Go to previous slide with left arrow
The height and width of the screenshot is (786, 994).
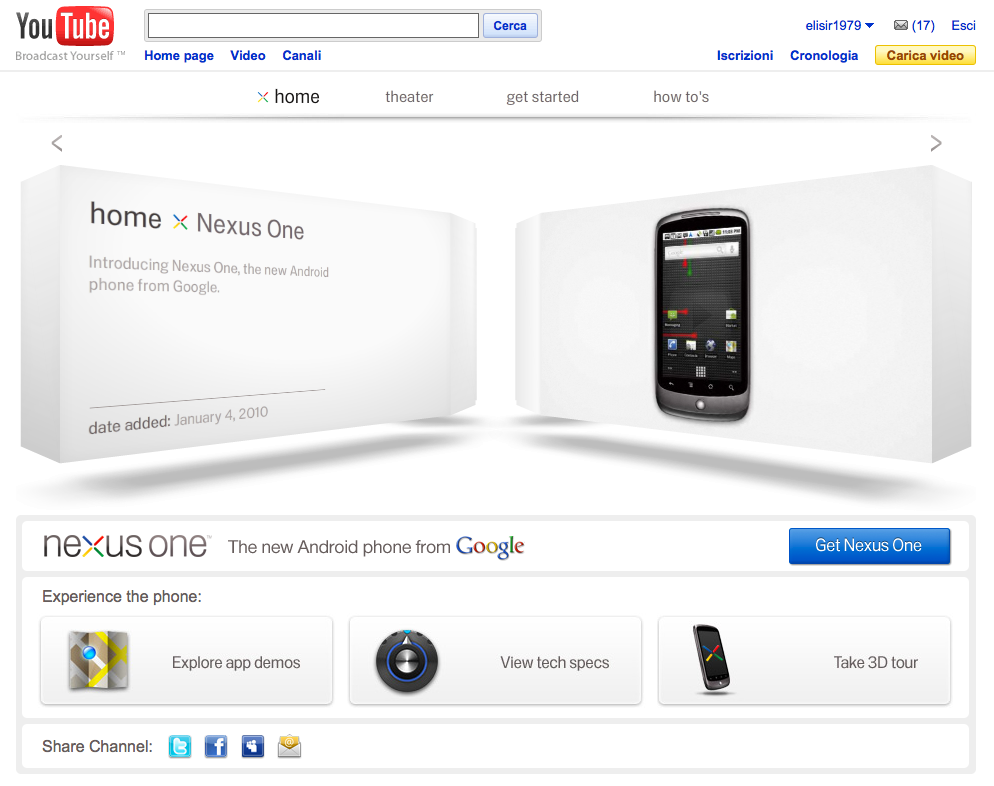[x=57, y=143]
